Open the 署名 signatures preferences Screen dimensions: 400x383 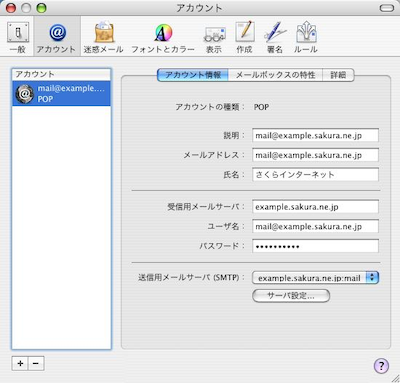[275, 37]
